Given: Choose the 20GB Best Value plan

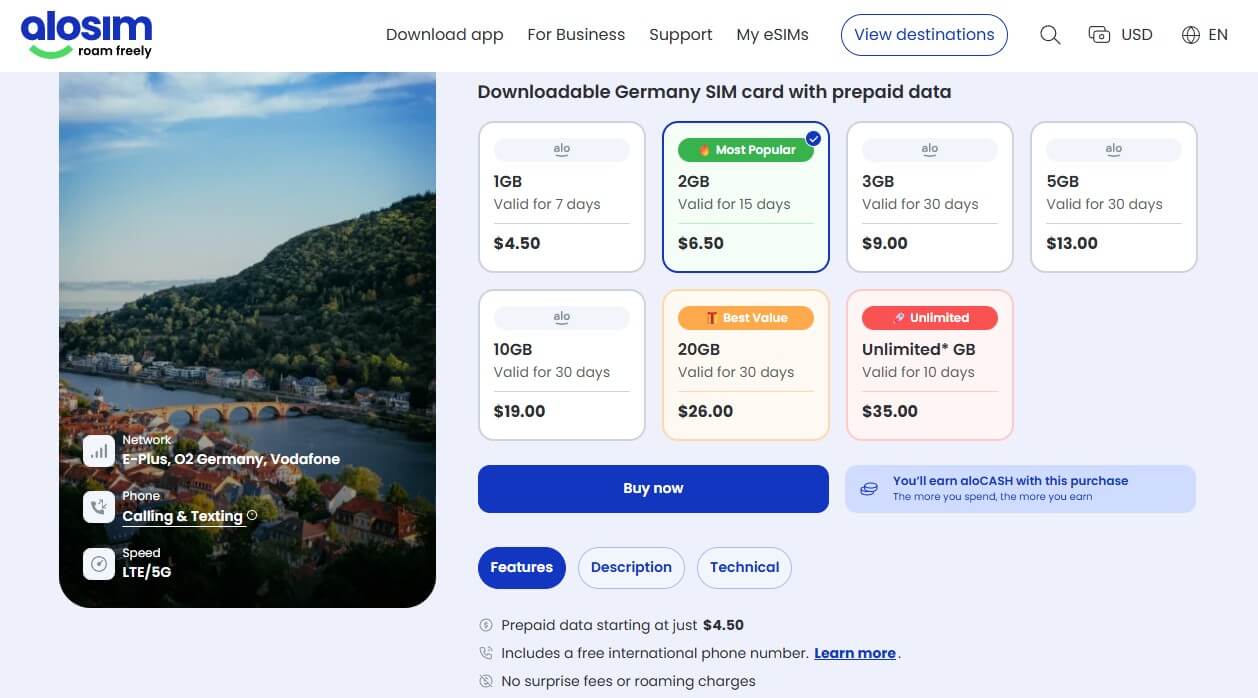Looking at the screenshot, I should [x=745, y=365].
